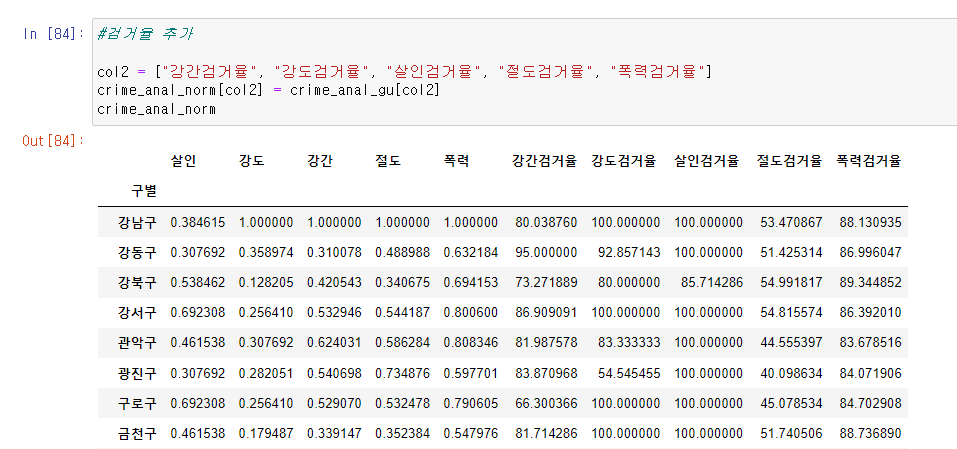Click the 강도 column header
This screenshot has height=449, width=957.
251,161
